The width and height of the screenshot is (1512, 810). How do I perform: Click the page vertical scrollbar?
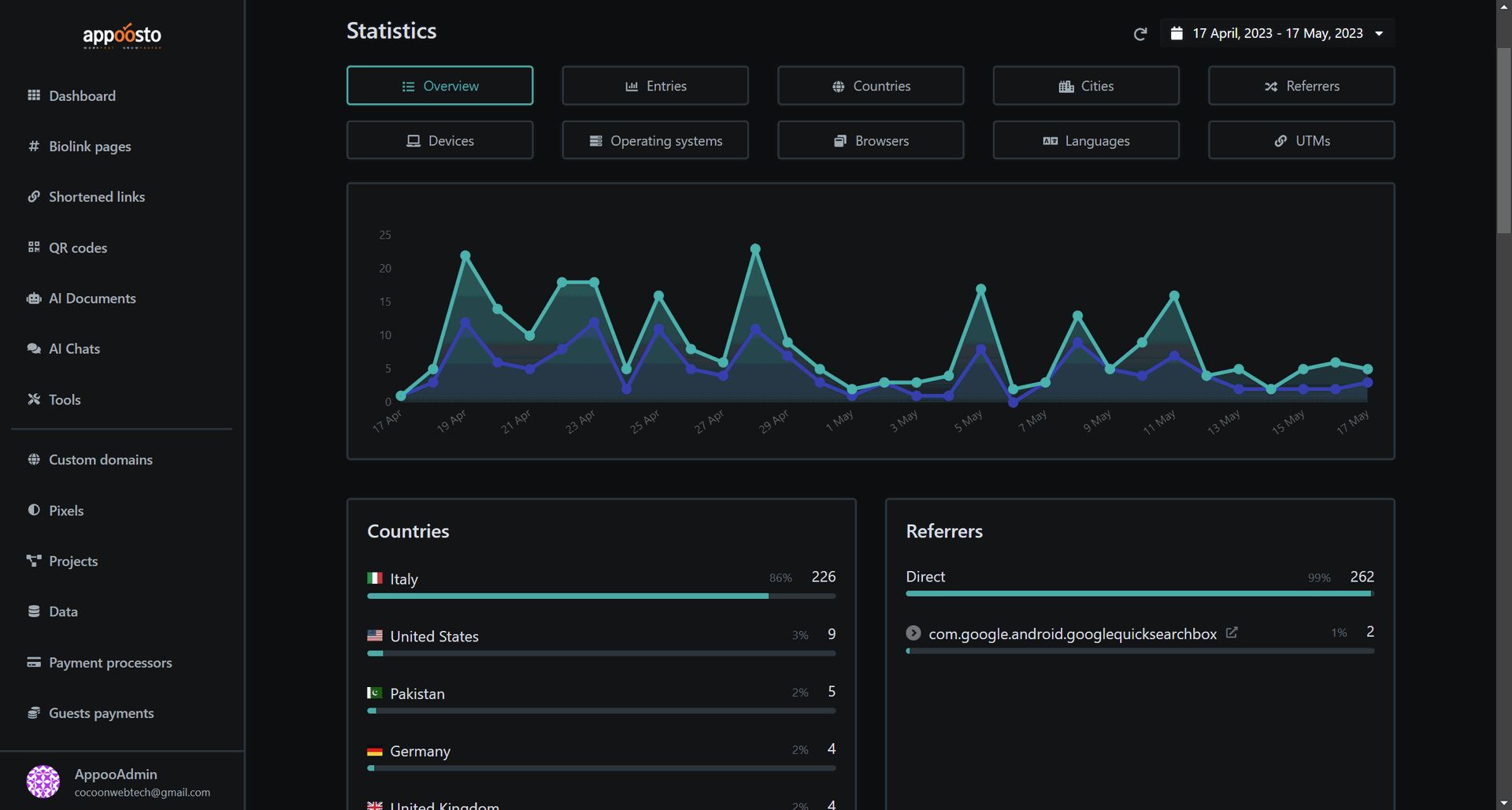[1503, 142]
